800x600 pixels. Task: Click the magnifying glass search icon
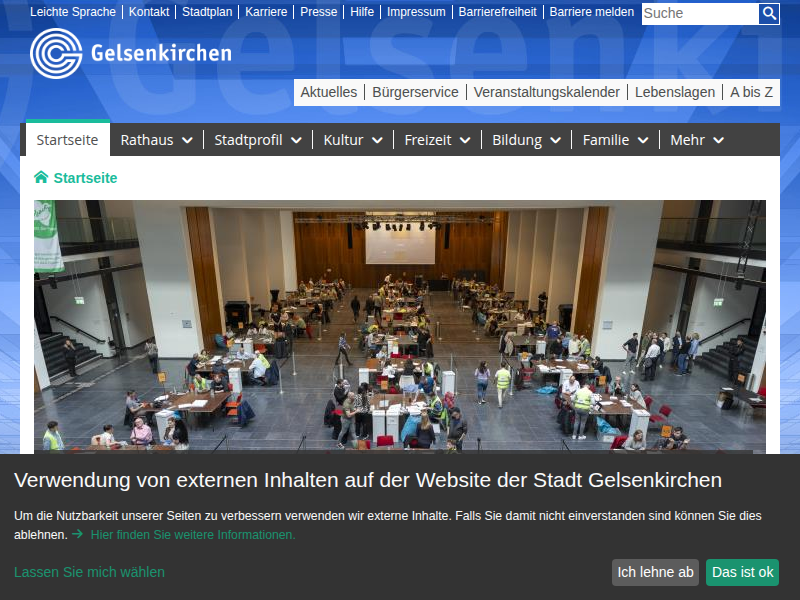[x=769, y=13]
